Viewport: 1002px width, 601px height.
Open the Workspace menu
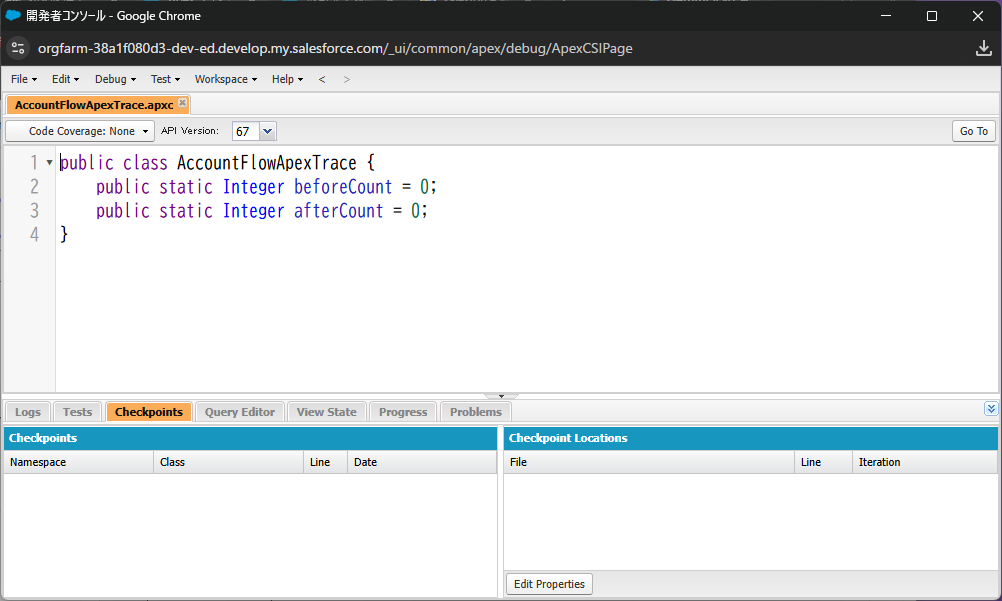click(226, 79)
